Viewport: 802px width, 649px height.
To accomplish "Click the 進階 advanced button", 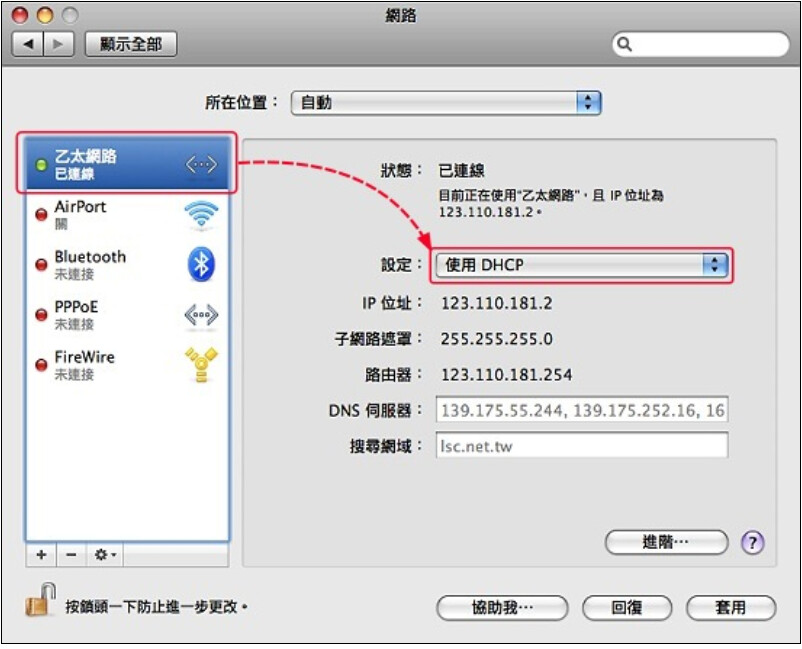I will coord(666,542).
